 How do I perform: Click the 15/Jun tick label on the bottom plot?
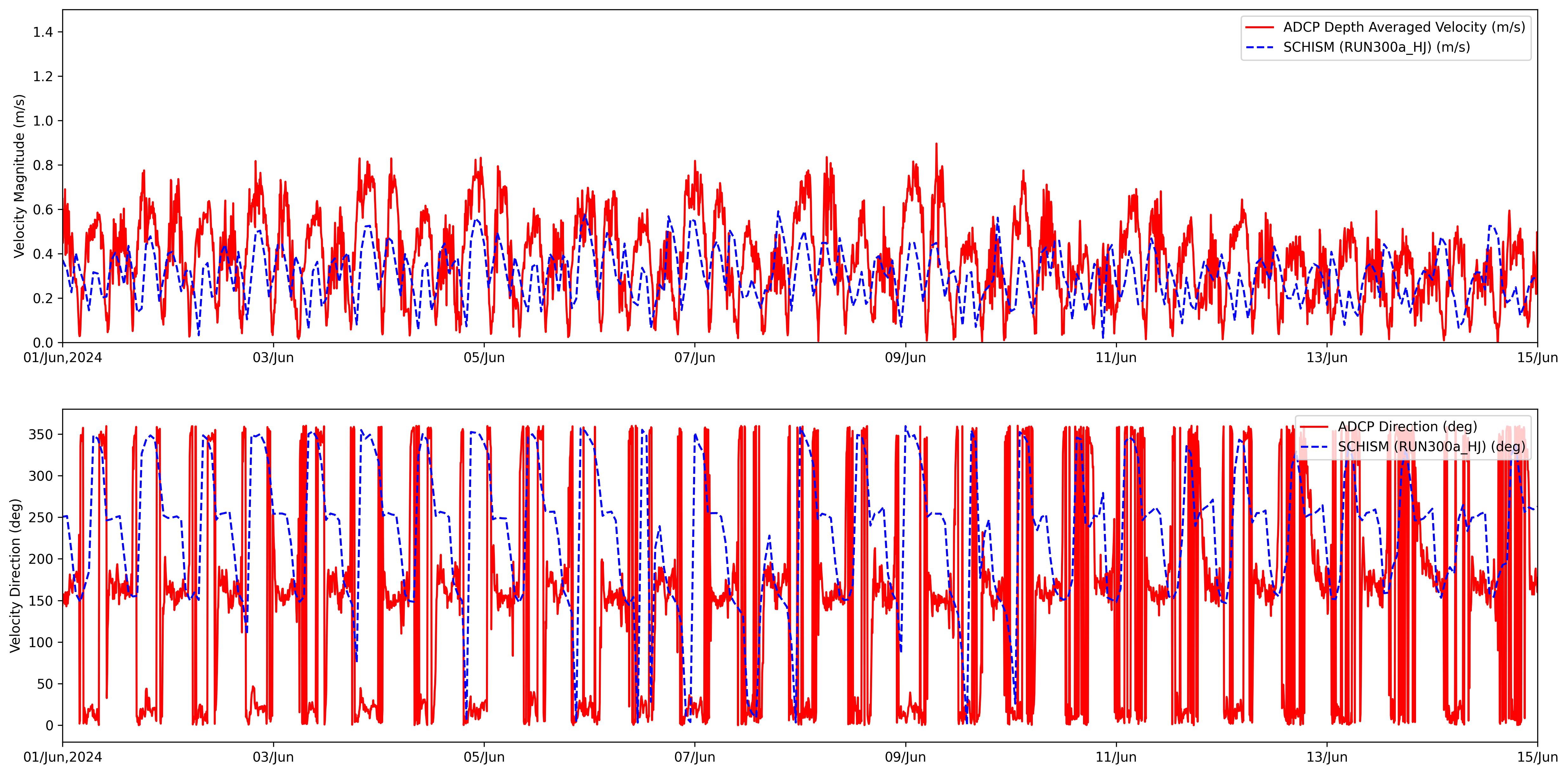[1537, 757]
